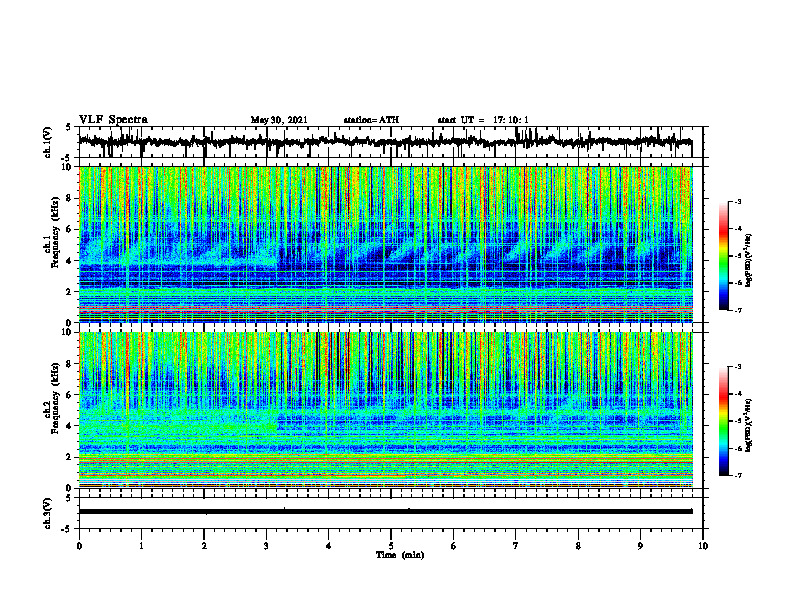This screenshot has height=612, width=792.
Task: Click the time axis tick label "7"
Action: [x=516, y=546]
